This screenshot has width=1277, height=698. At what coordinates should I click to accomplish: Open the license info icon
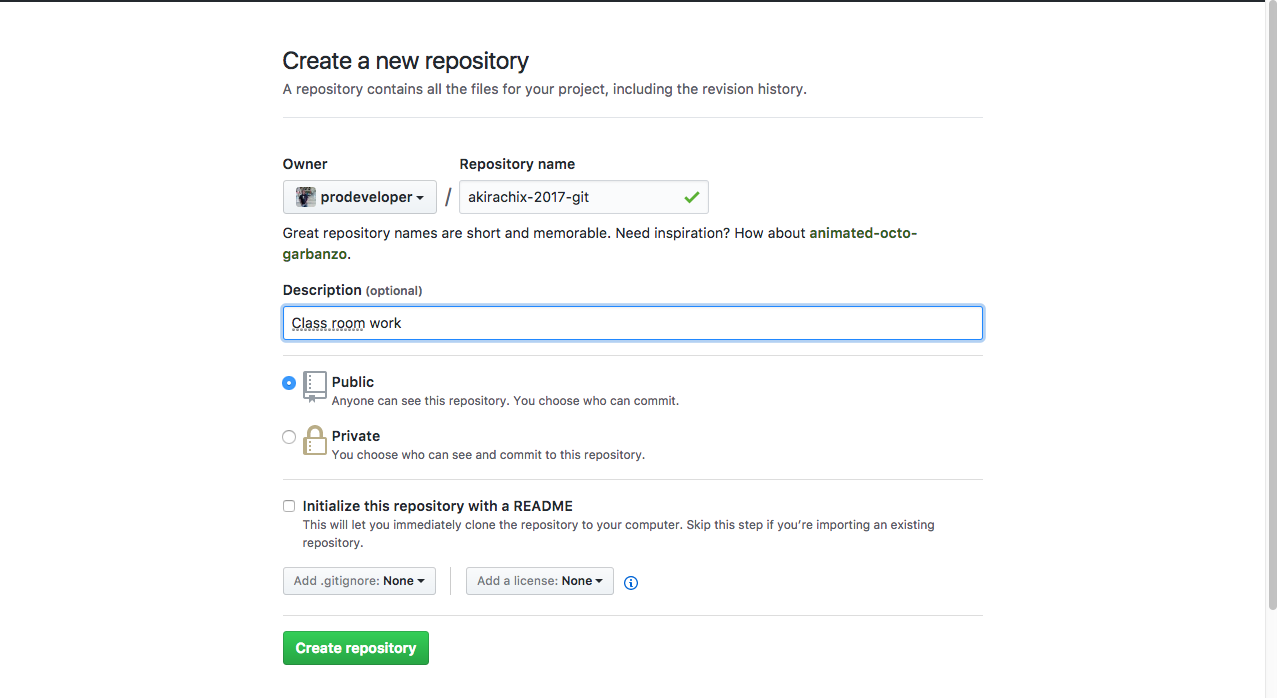click(x=631, y=582)
